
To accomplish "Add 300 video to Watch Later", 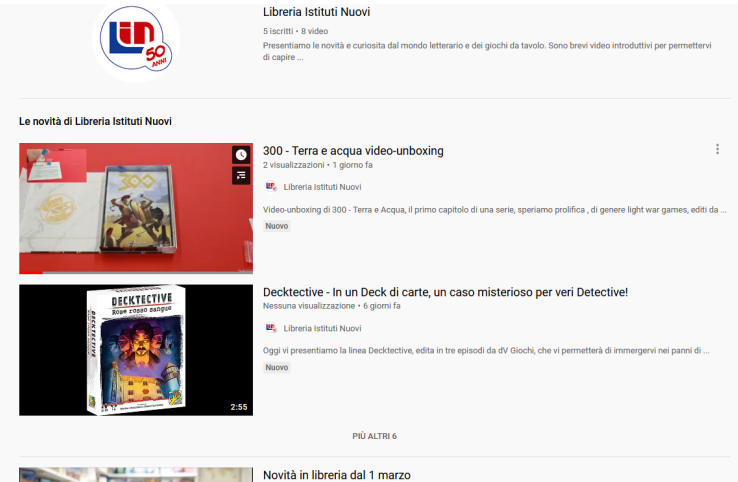I will click(x=241, y=155).
